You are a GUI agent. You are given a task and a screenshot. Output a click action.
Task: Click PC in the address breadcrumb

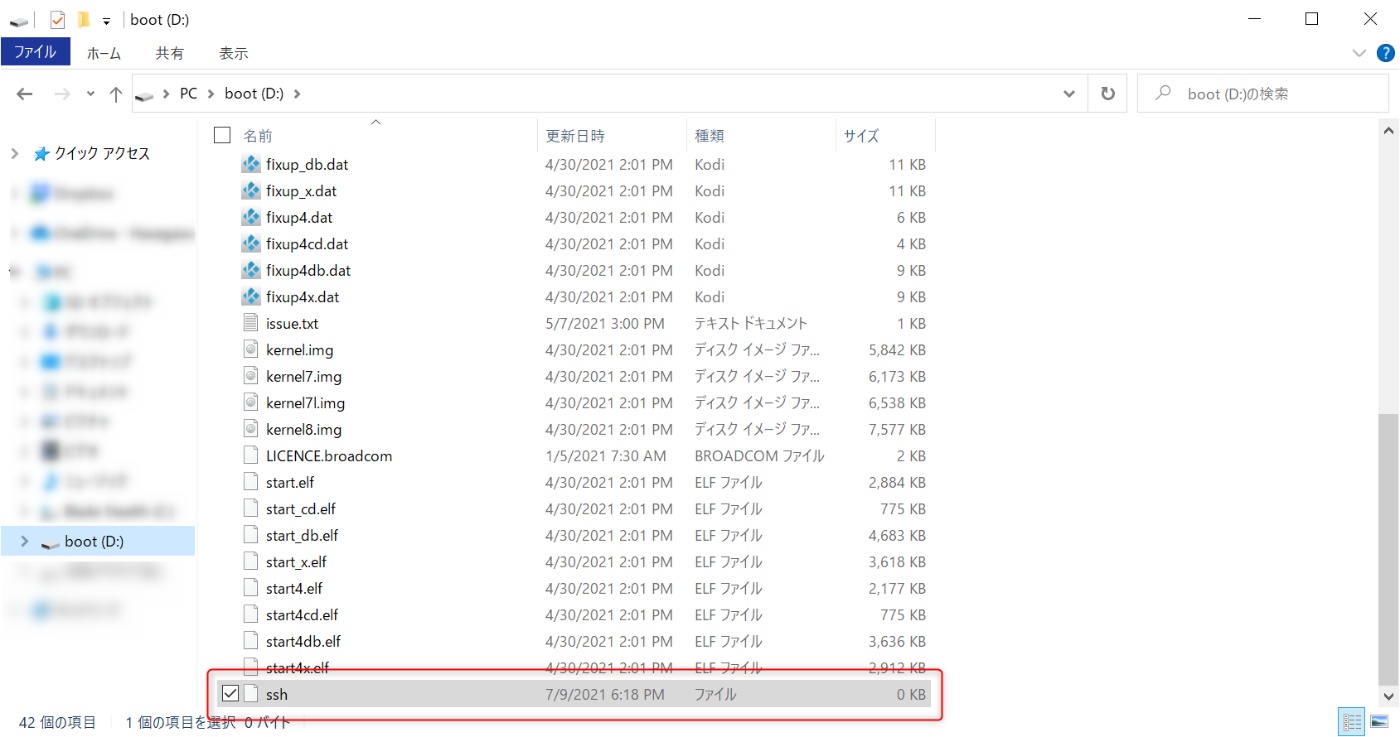coord(188,93)
